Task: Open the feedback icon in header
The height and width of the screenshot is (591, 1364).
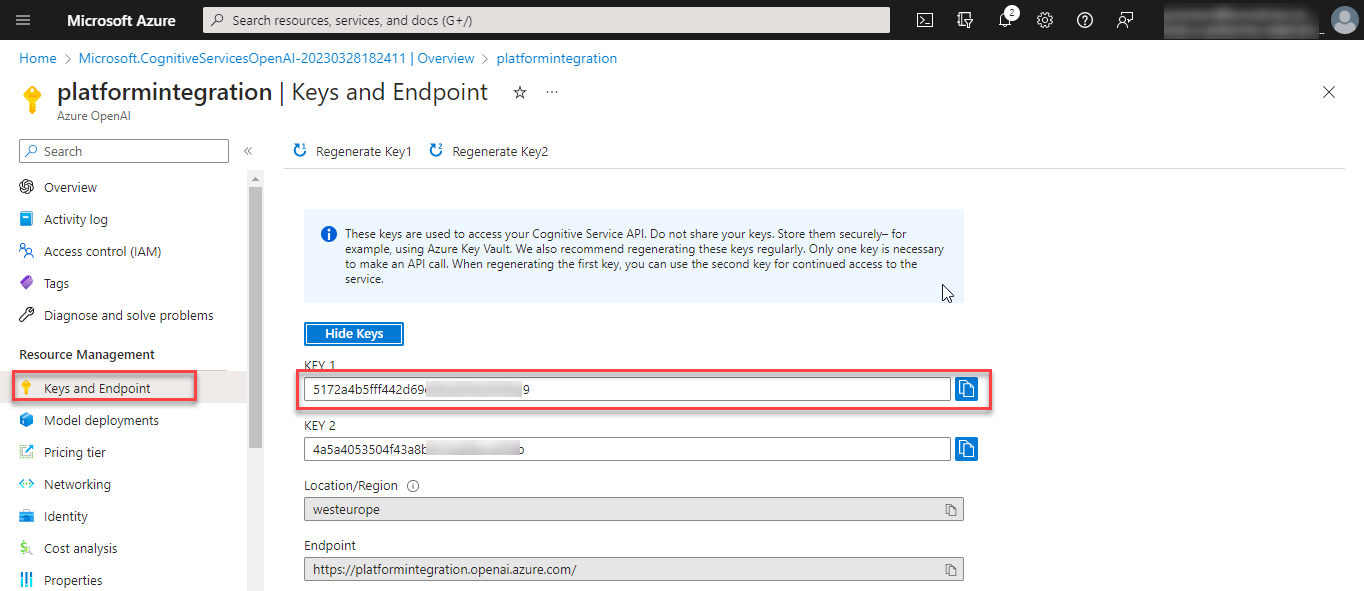Action: tap(1125, 20)
